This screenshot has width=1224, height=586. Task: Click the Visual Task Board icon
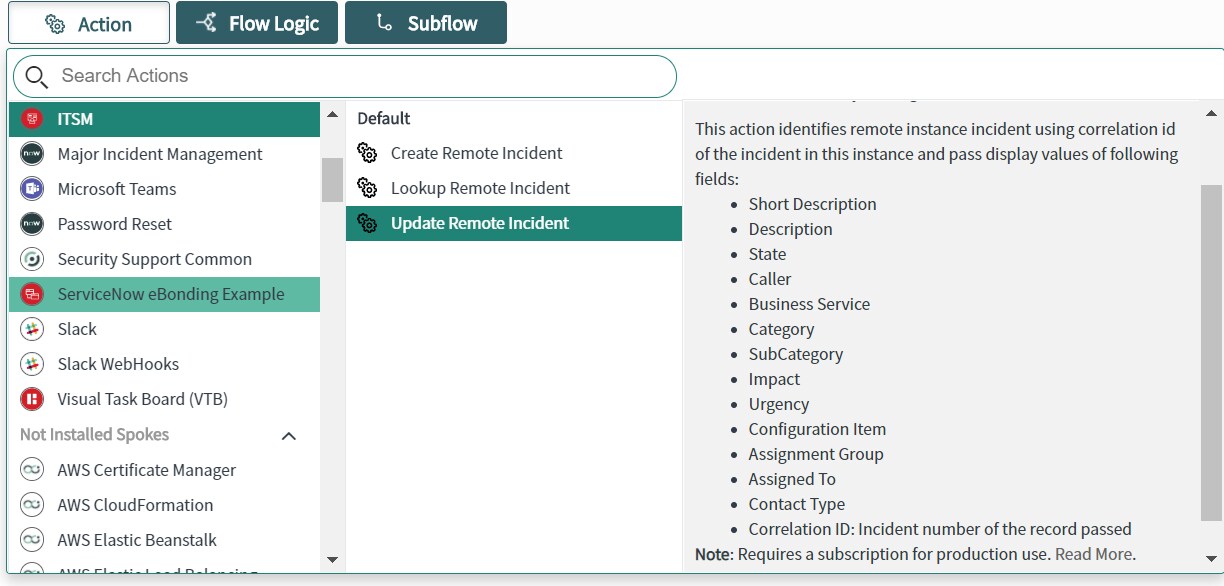[32, 399]
